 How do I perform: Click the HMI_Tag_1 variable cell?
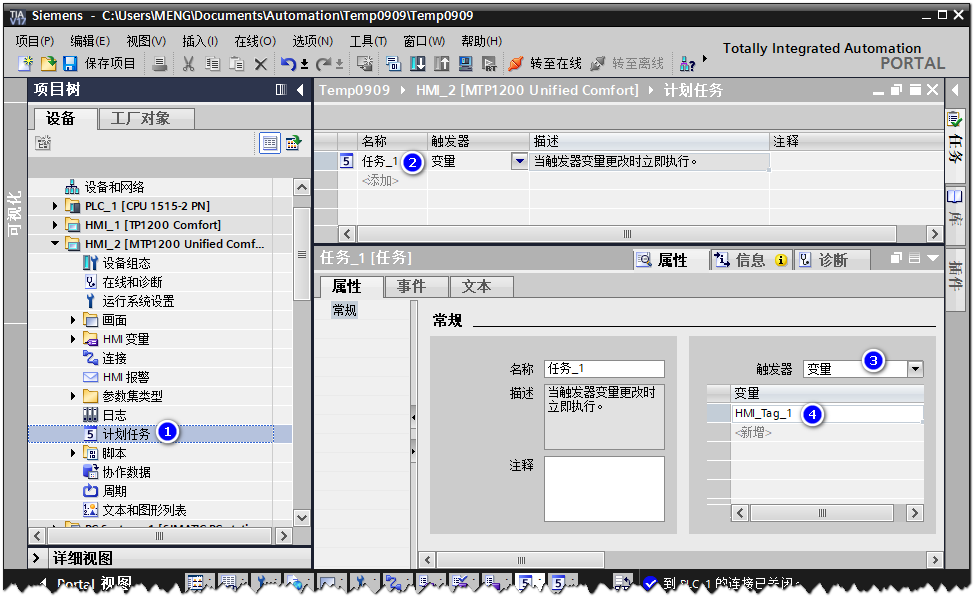[x=827, y=414]
